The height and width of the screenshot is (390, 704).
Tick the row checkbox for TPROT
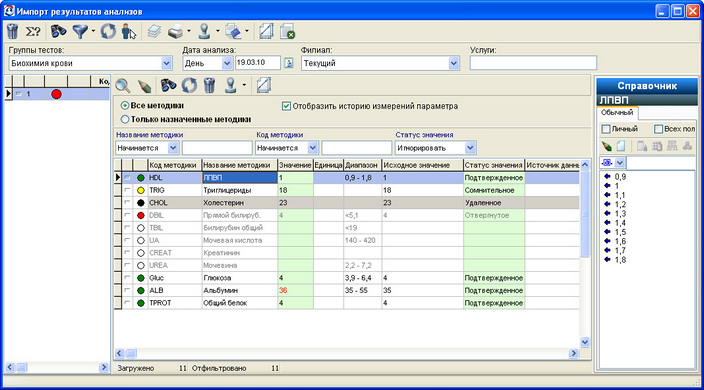point(128,303)
